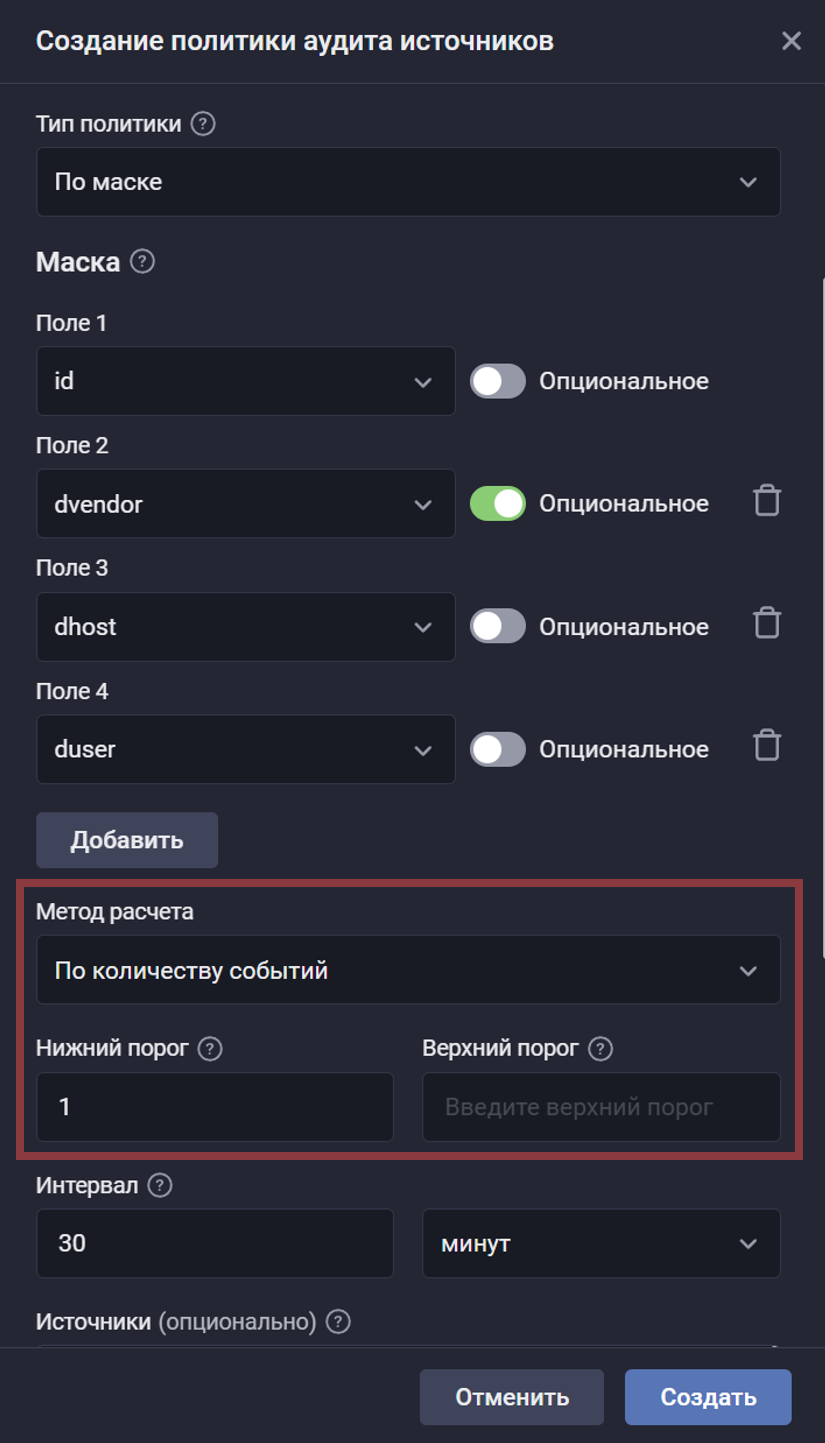This screenshot has height=1443, width=825.
Task: Open Тип политики dropdown
Action: pyautogui.click(x=408, y=182)
